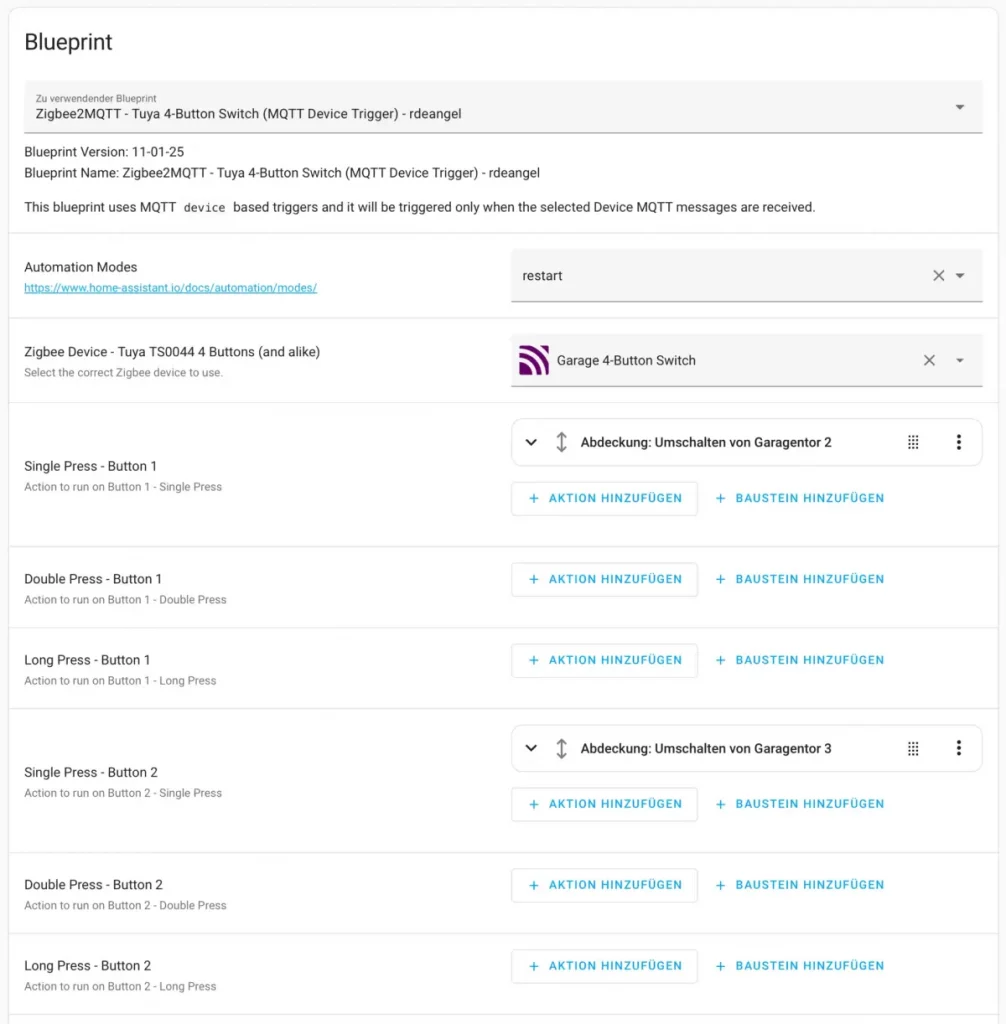Click the up-down arrow icon of Garagentor 2 action
1006x1024 pixels.
(x=562, y=442)
